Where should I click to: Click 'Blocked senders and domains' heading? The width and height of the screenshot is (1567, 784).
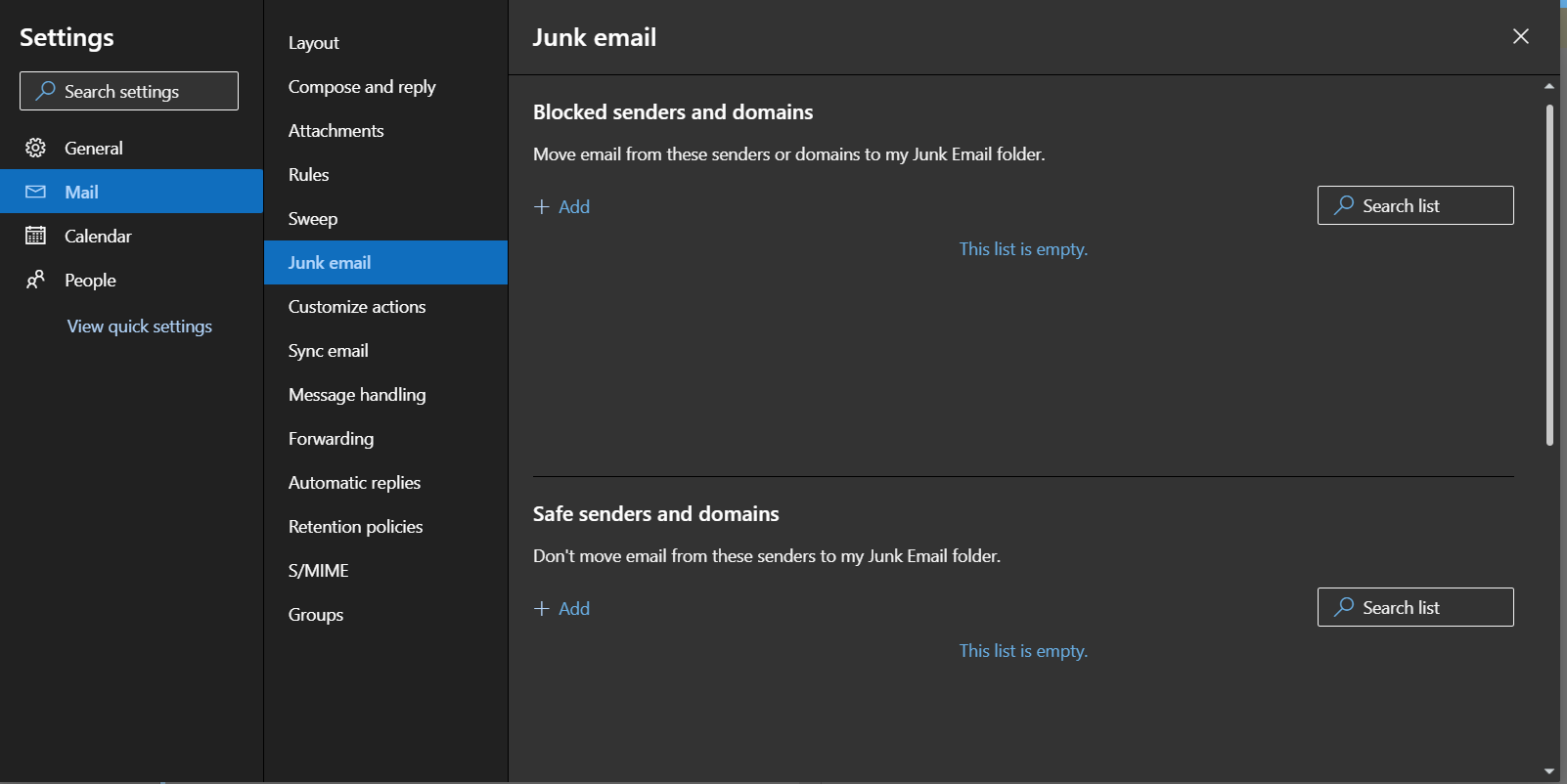pos(673,112)
